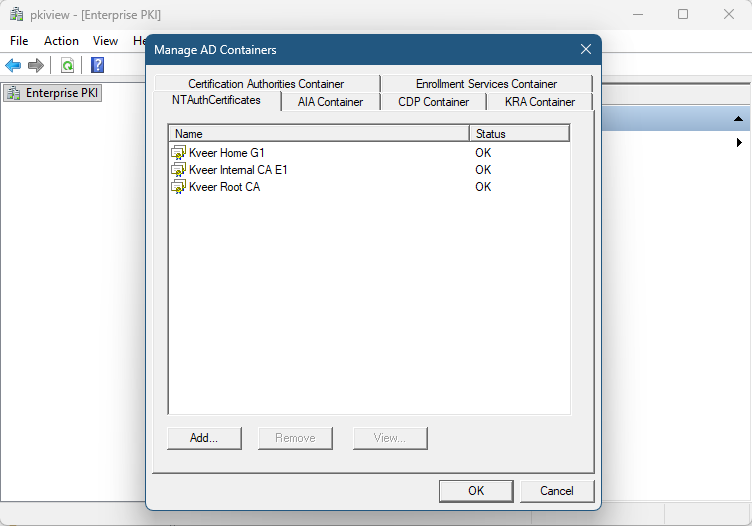Click the Forward arrow toolbar icon

tap(36, 65)
